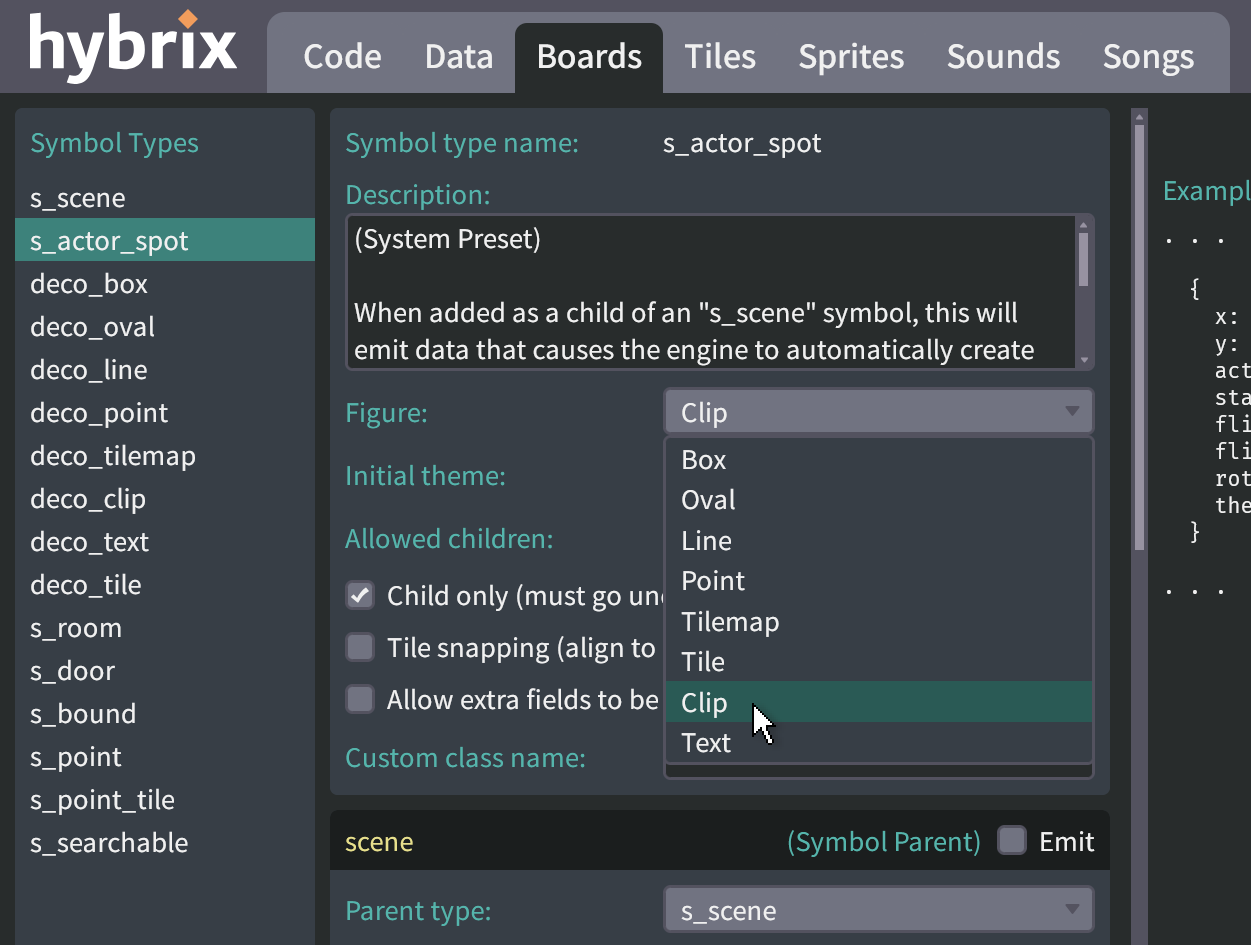Choose Tilemap from the Figure list
This screenshot has width=1251, height=945.
730,622
